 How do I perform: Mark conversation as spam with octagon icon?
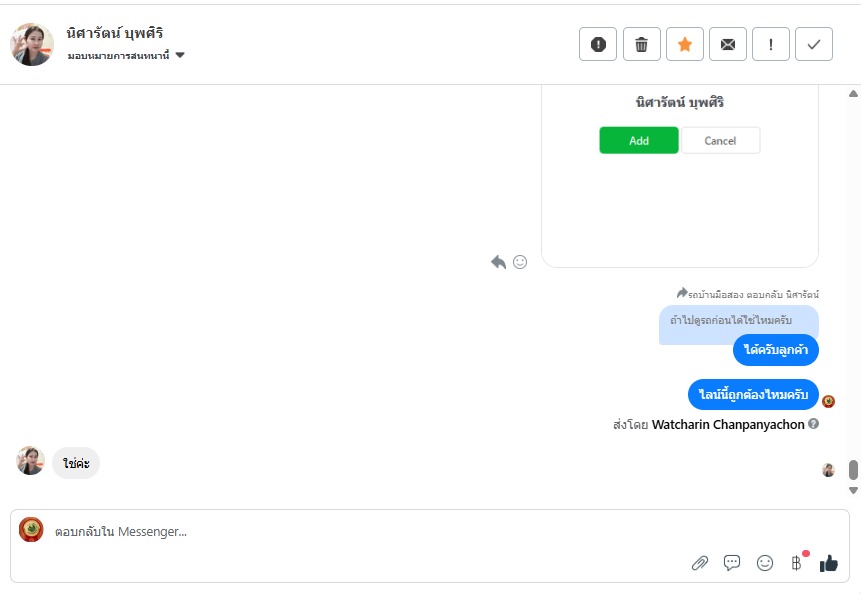coord(598,44)
